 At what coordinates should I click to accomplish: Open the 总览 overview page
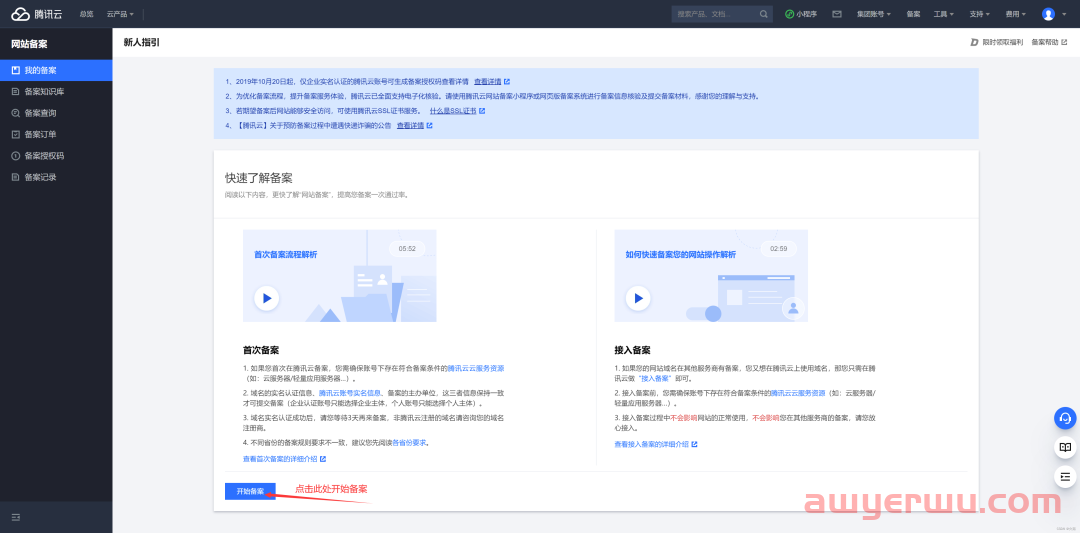click(x=86, y=14)
